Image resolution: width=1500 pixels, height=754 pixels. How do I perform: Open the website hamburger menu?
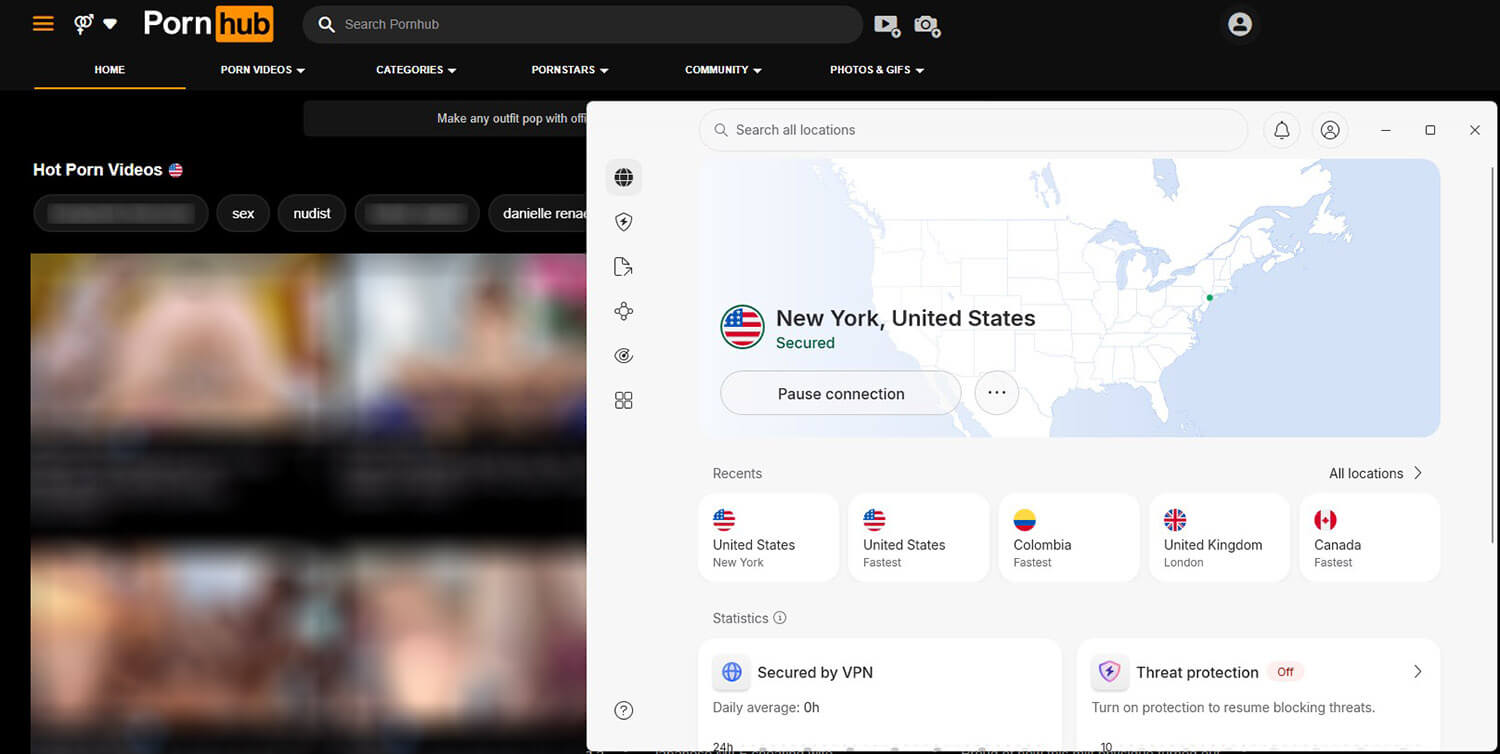43,23
